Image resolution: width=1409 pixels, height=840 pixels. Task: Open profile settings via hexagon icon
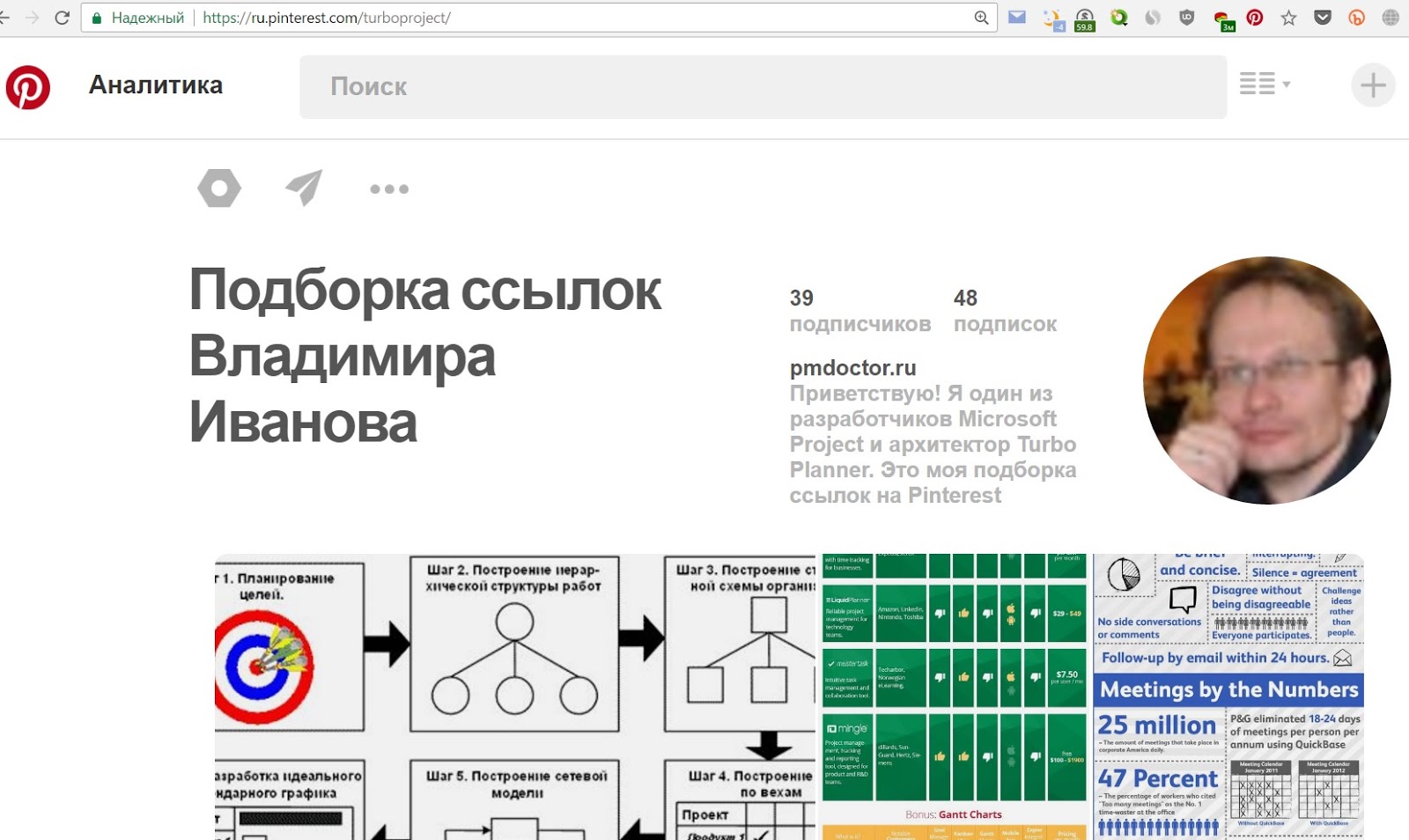(x=219, y=188)
